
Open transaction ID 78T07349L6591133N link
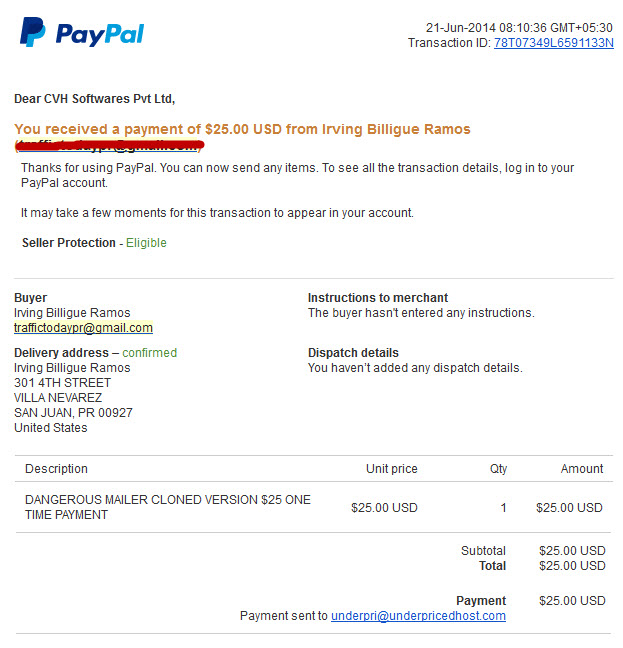point(554,43)
